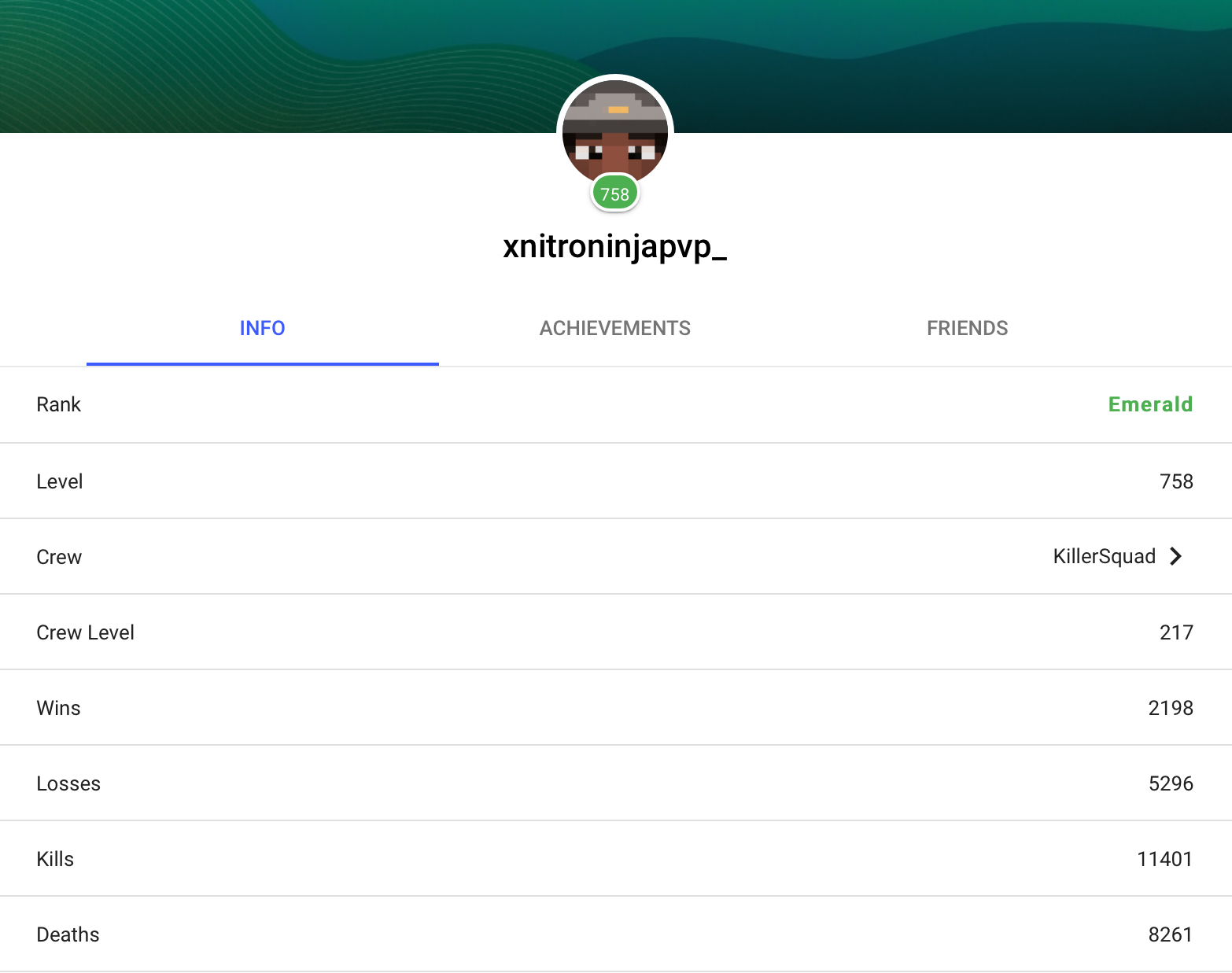The height and width of the screenshot is (973, 1232).
Task: Click the Losses count 5296
Action: tap(1171, 783)
